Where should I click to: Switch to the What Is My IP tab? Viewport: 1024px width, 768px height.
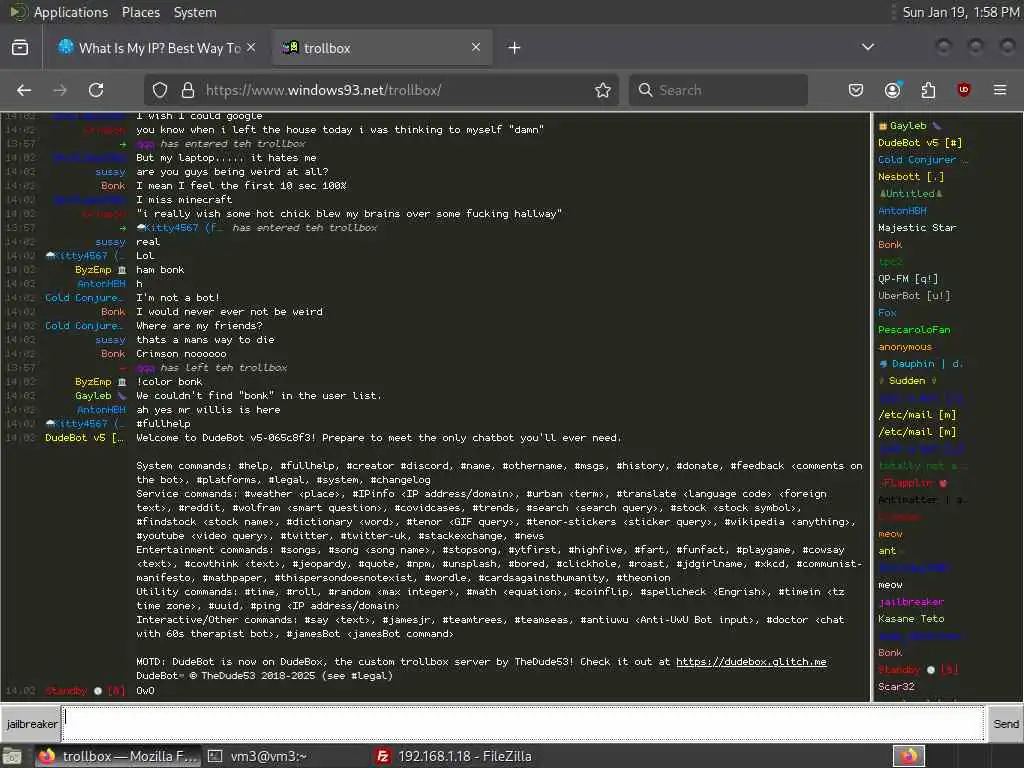coord(155,48)
